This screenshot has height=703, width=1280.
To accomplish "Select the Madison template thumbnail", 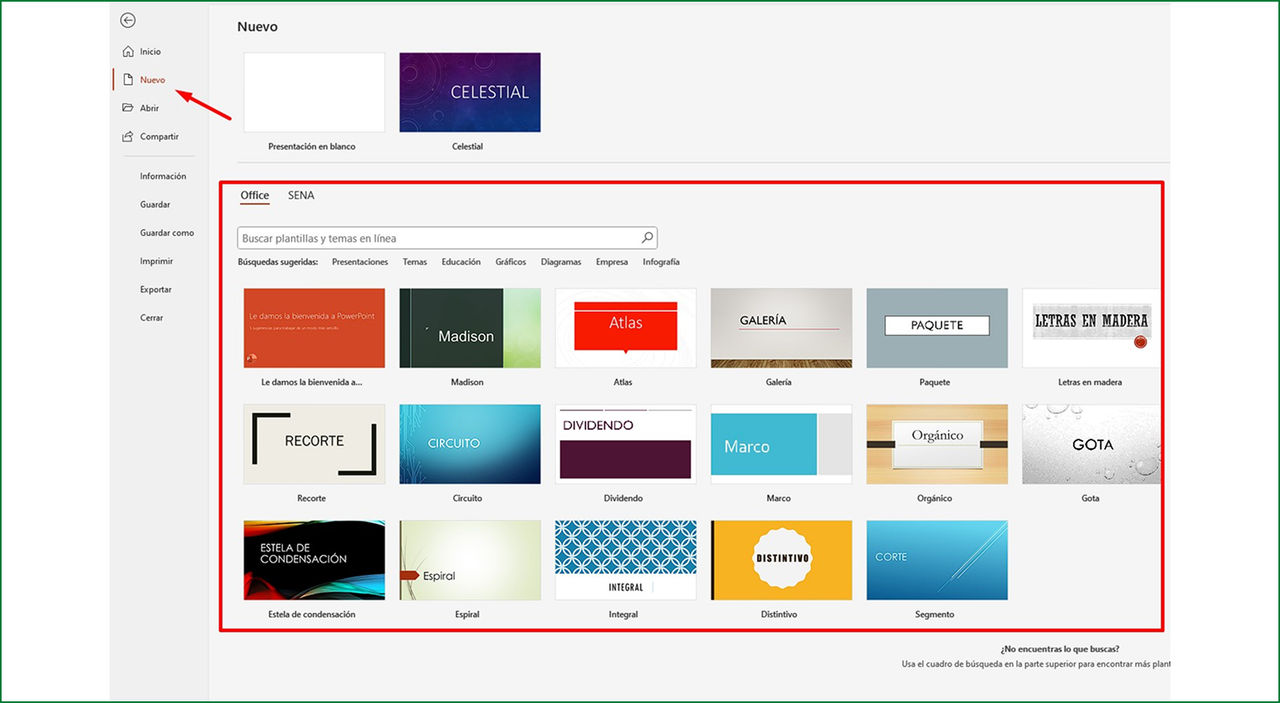I will tap(470, 329).
